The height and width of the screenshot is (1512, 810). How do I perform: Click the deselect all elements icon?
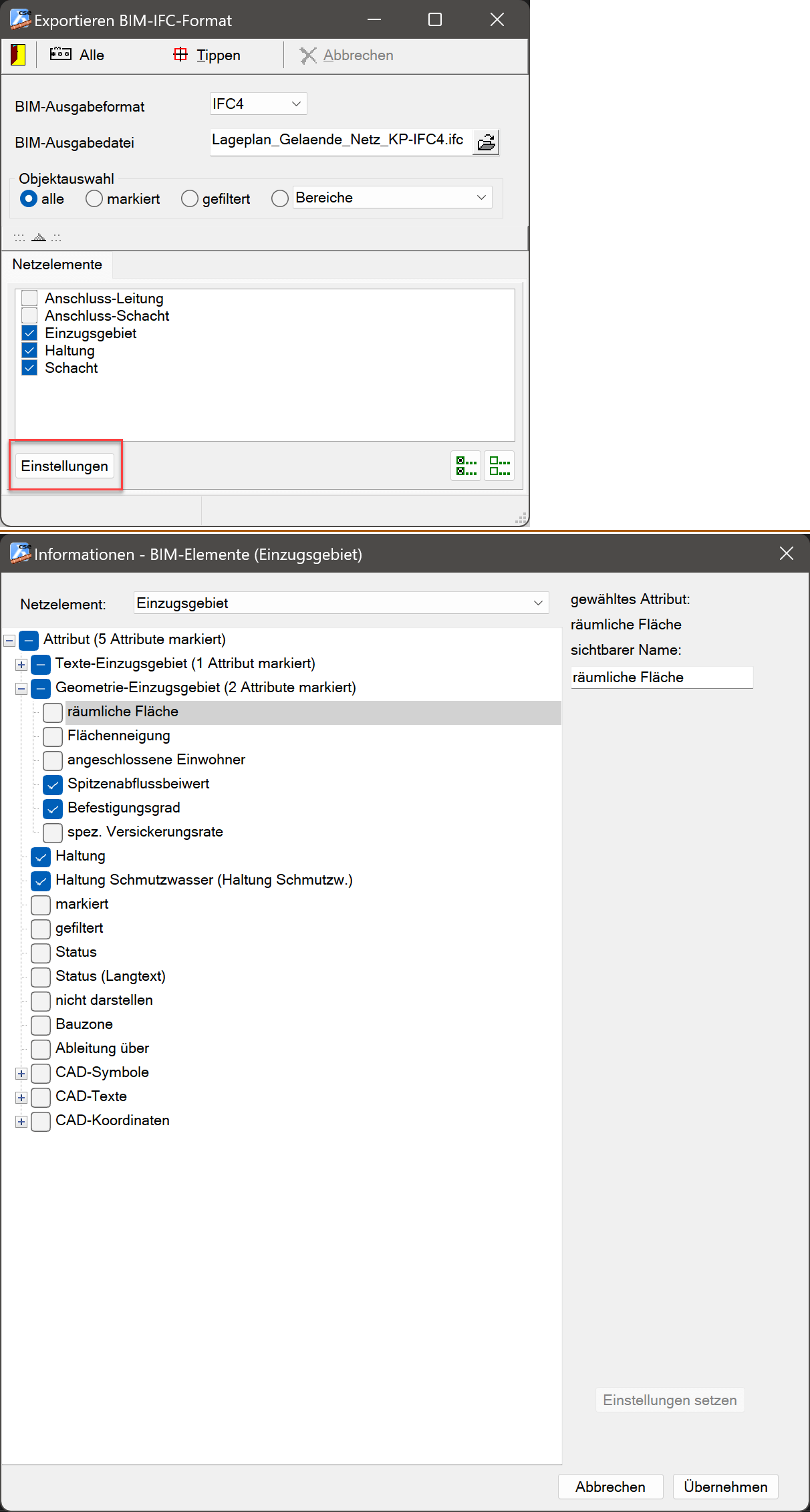point(499,466)
